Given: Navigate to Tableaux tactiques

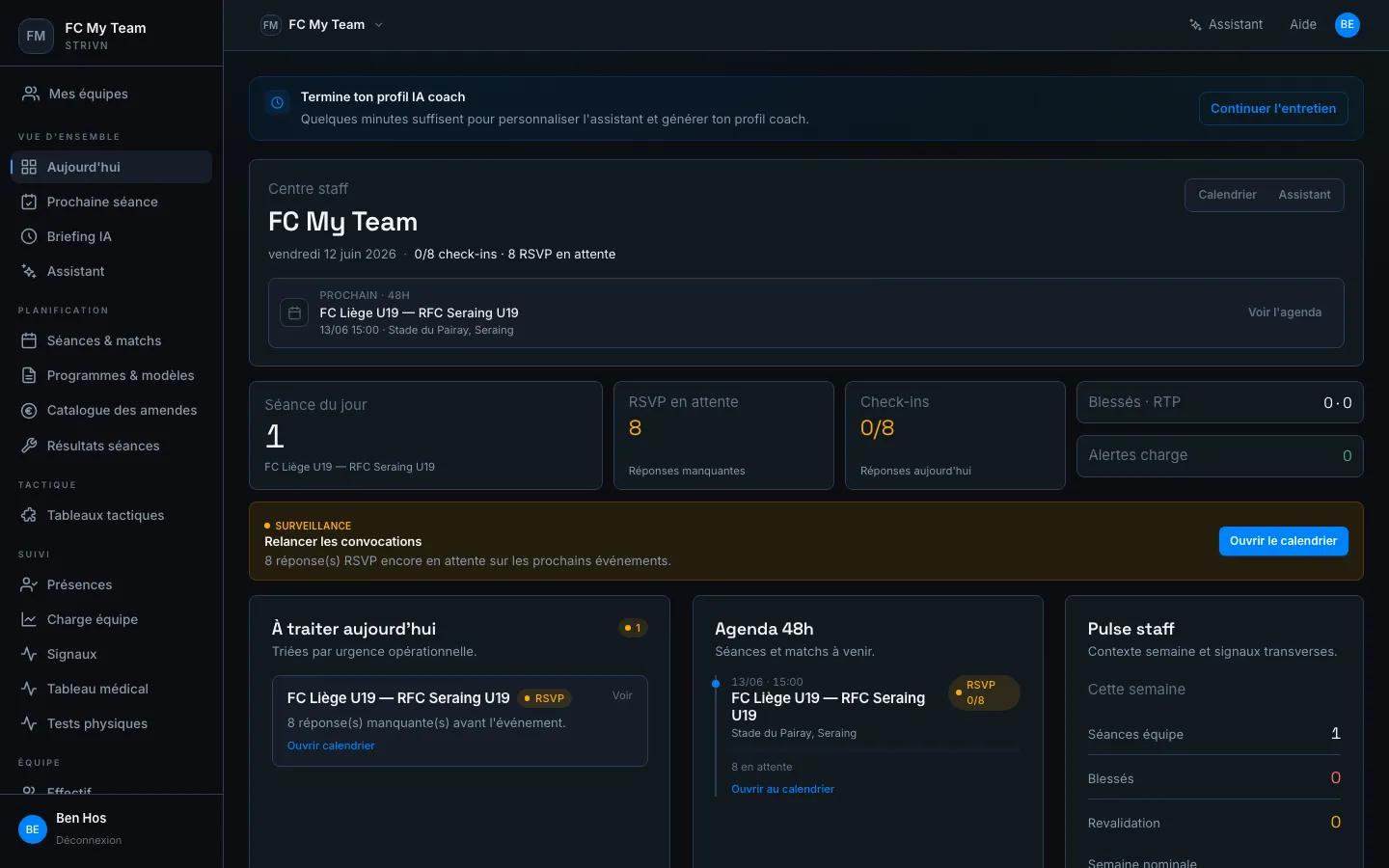Looking at the screenshot, I should point(112,515).
